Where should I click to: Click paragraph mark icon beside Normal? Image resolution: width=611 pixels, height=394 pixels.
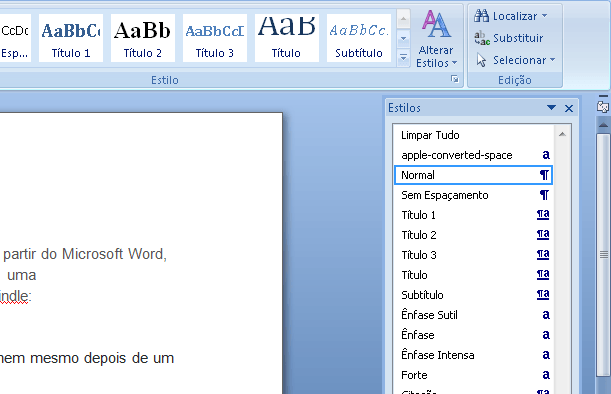point(544,175)
